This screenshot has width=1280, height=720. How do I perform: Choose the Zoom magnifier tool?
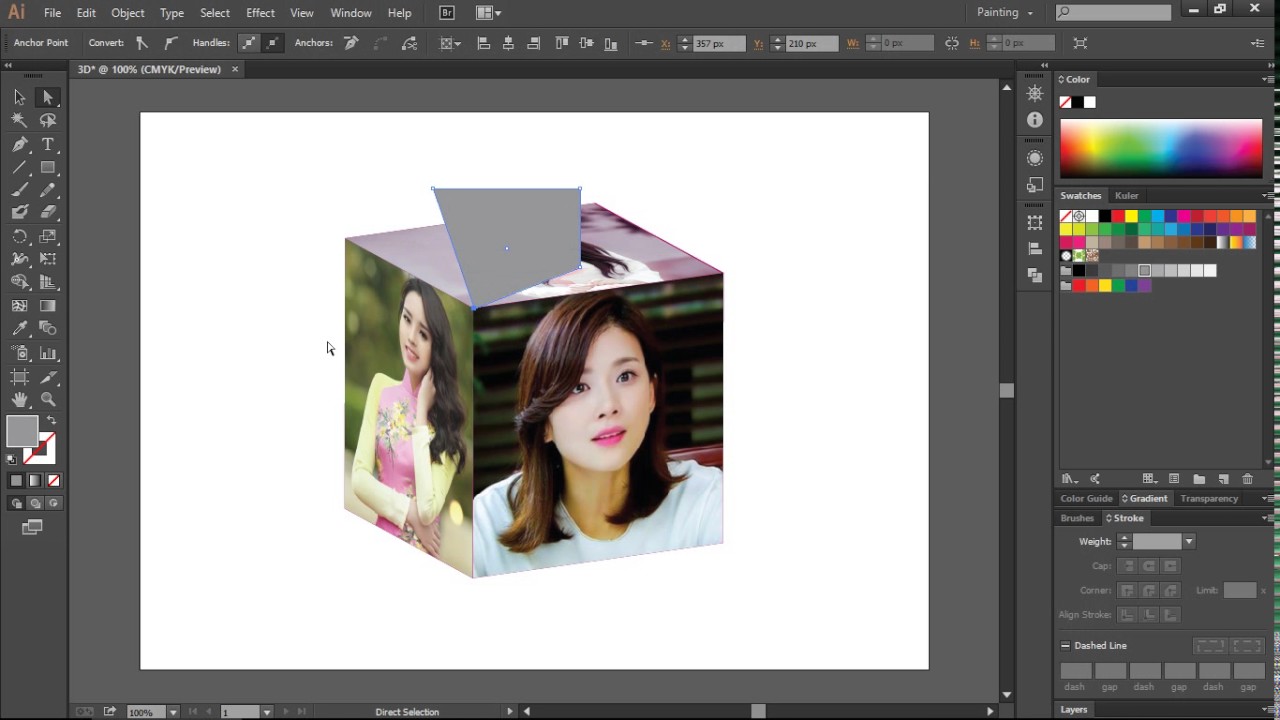point(47,399)
